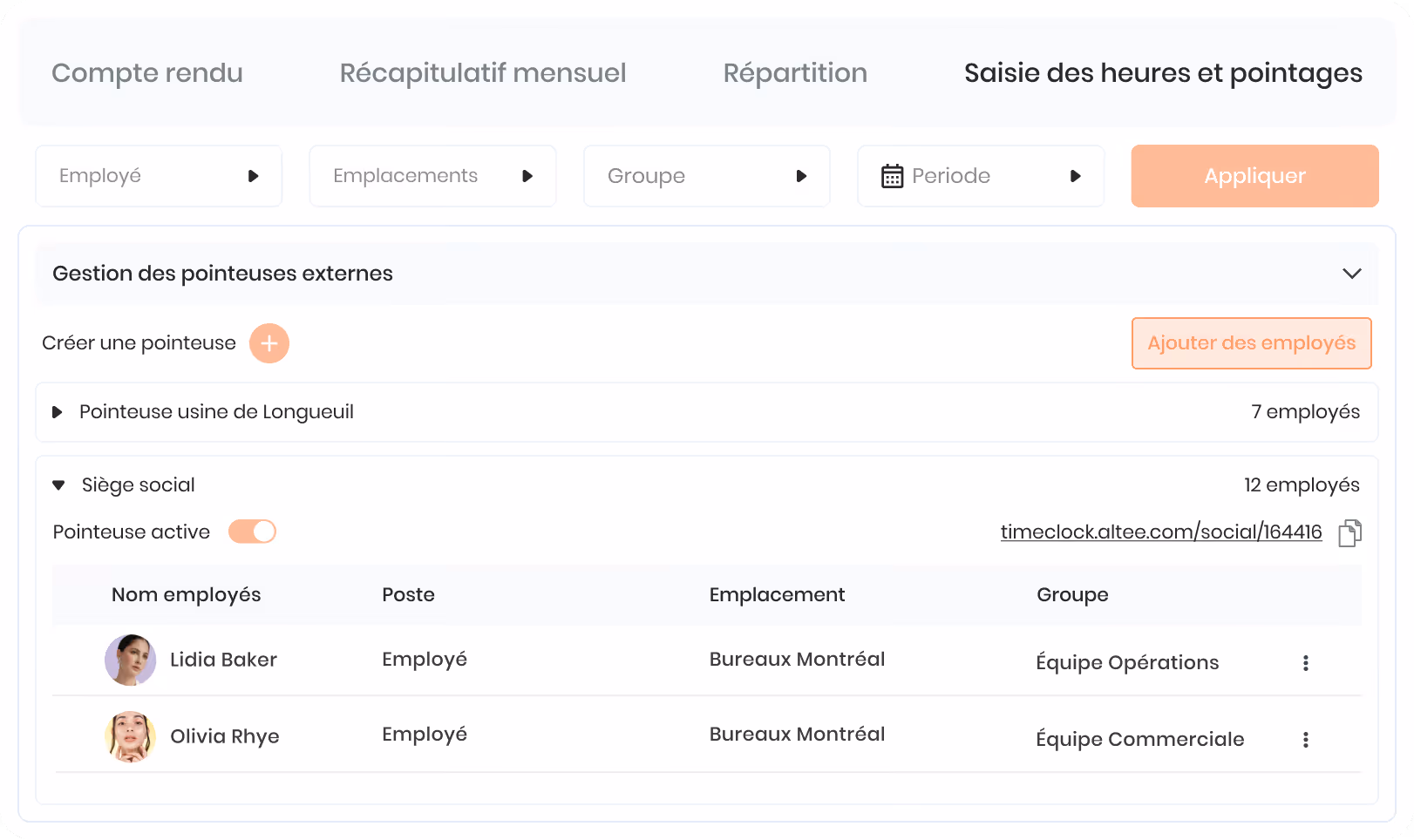Click Employé poste in Olivia Rhye's row
1414x840 pixels.
(425, 735)
